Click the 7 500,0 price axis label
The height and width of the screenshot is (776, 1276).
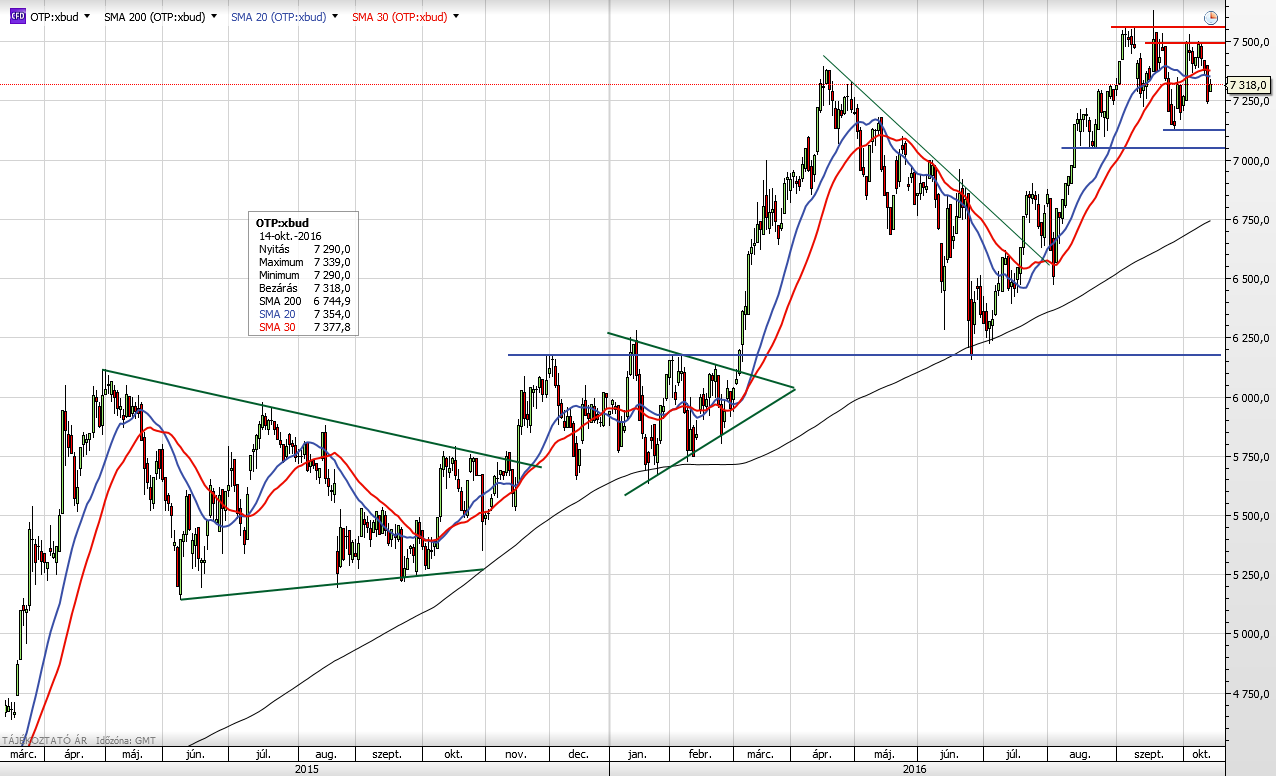[1251, 42]
